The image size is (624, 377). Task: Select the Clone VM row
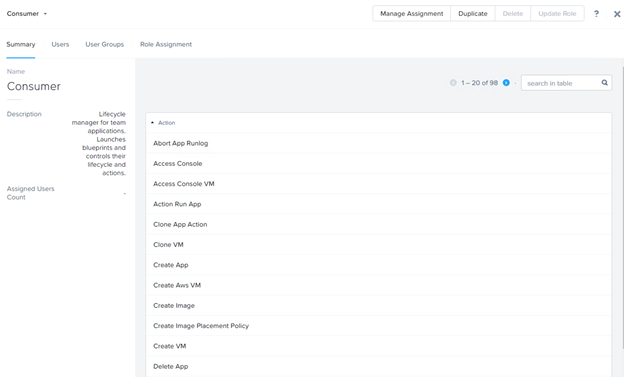point(378,244)
